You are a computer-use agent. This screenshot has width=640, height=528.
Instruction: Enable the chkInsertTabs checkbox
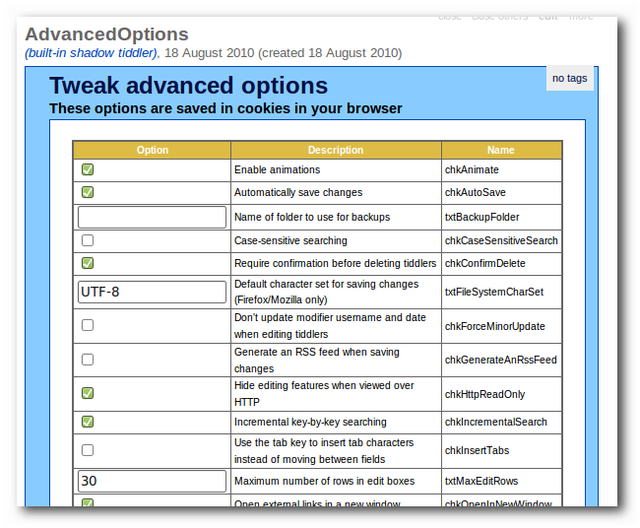pyautogui.click(x=88, y=450)
